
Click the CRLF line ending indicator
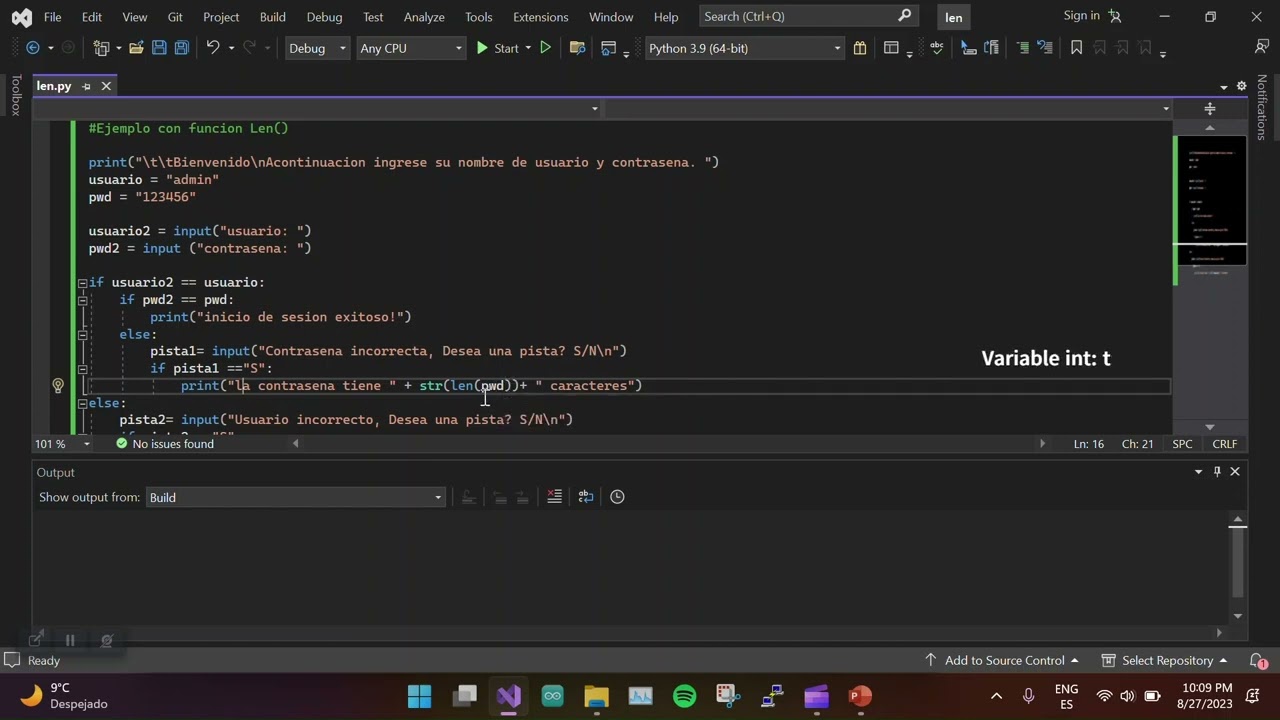(1224, 444)
